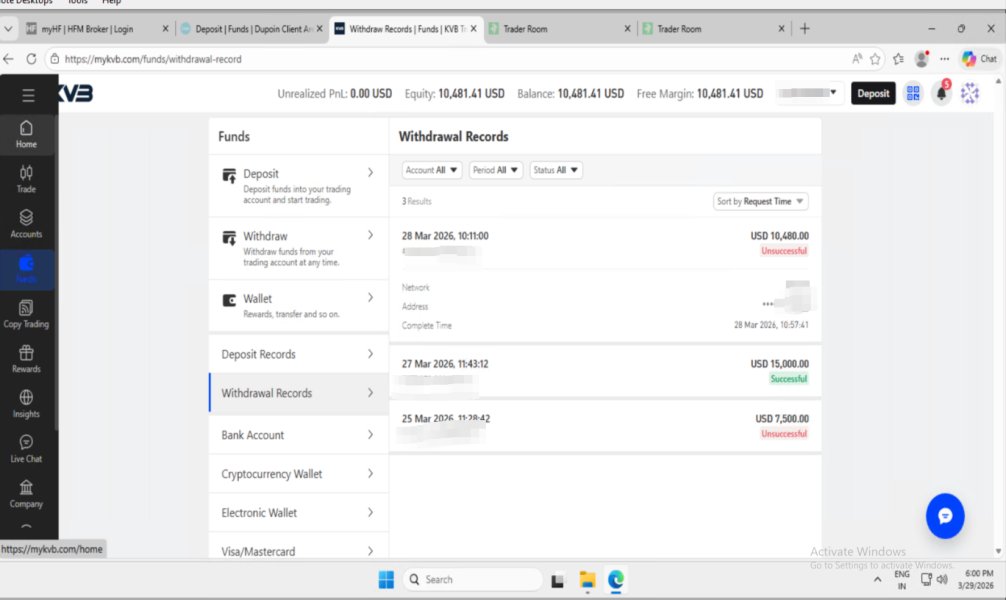The image size is (1006, 600).
Task: Open Rewards gift icon in sidebar
Action: [x=26, y=359]
